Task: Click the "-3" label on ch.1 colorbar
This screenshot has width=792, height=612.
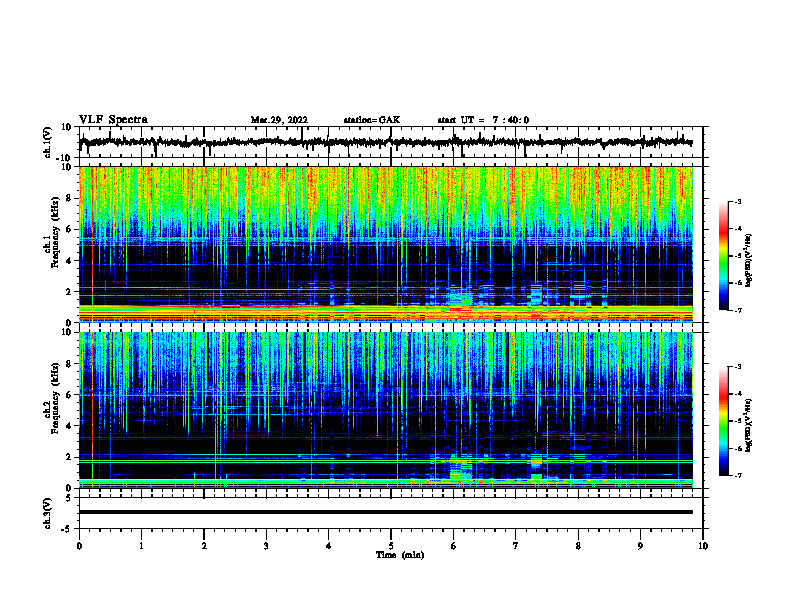Action: 737,201
